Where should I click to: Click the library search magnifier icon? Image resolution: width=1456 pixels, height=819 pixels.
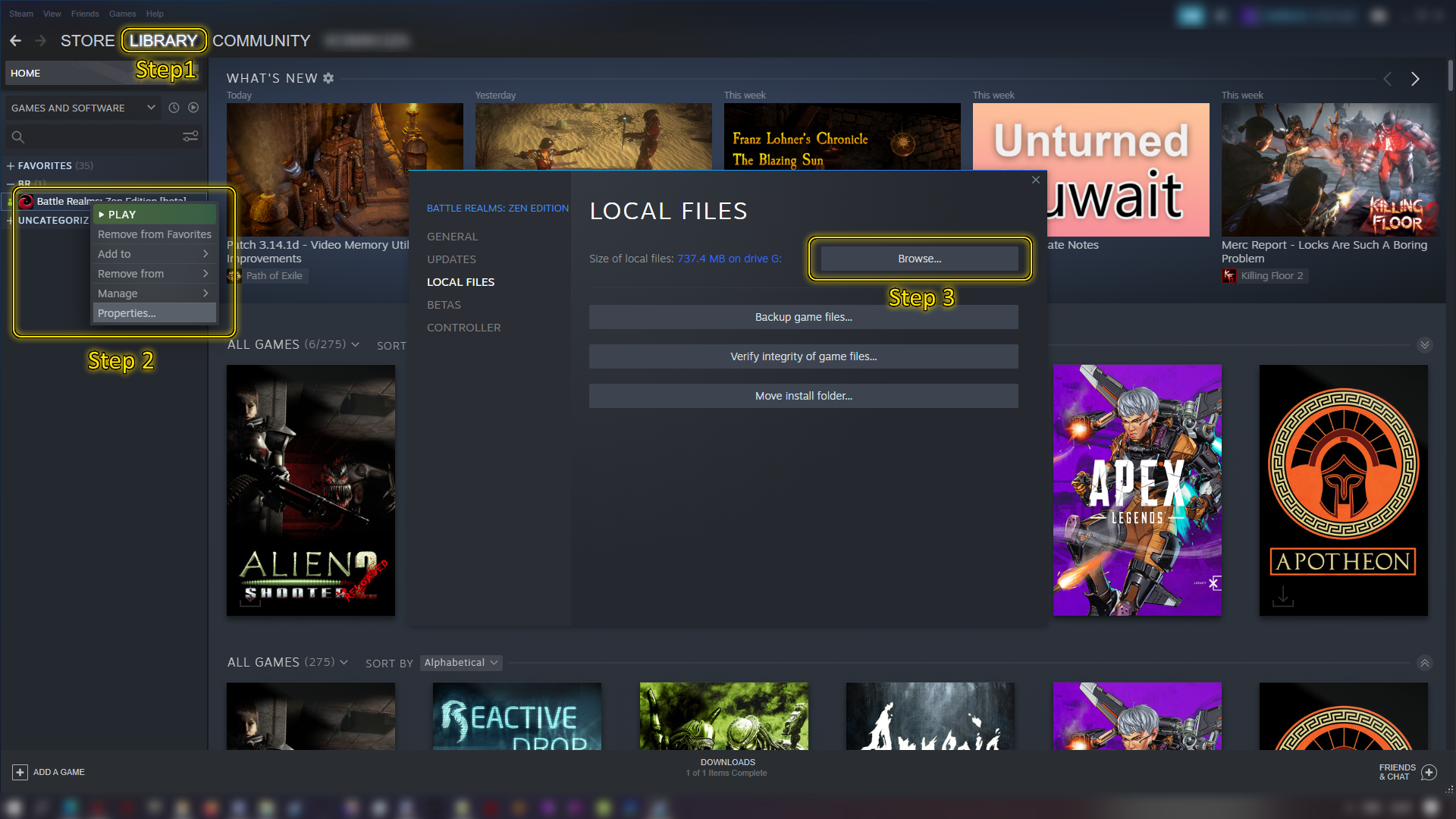(x=18, y=136)
